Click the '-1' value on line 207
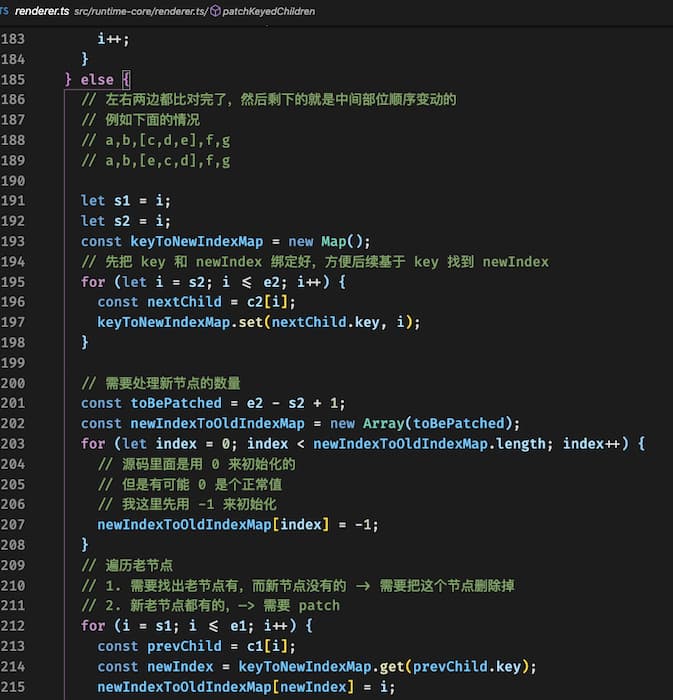The height and width of the screenshot is (700, 673). pos(363,525)
